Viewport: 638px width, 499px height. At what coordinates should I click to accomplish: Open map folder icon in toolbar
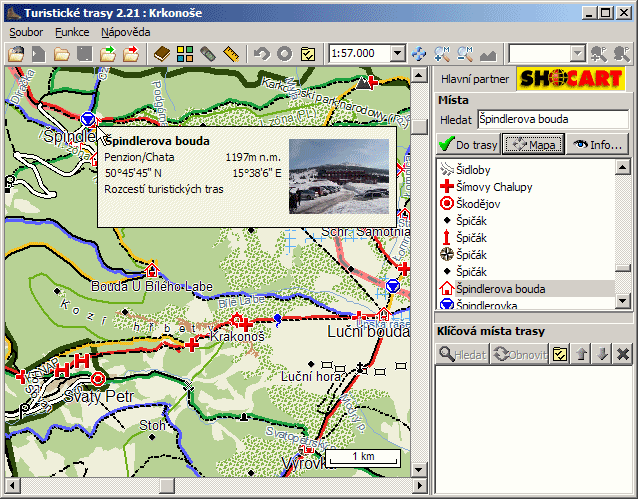coord(16,54)
